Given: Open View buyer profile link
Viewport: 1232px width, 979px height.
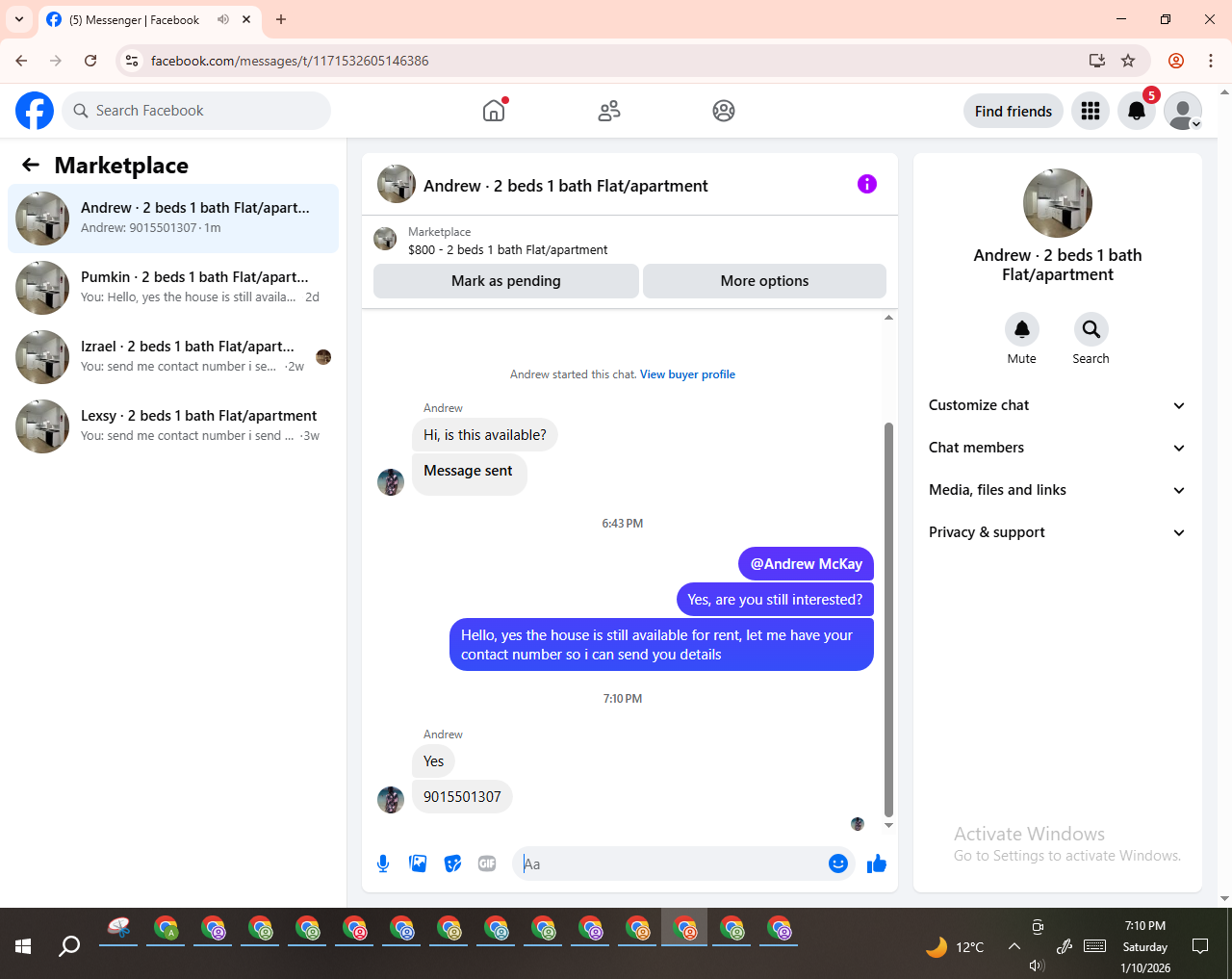Looking at the screenshot, I should (x=687, y=374).
